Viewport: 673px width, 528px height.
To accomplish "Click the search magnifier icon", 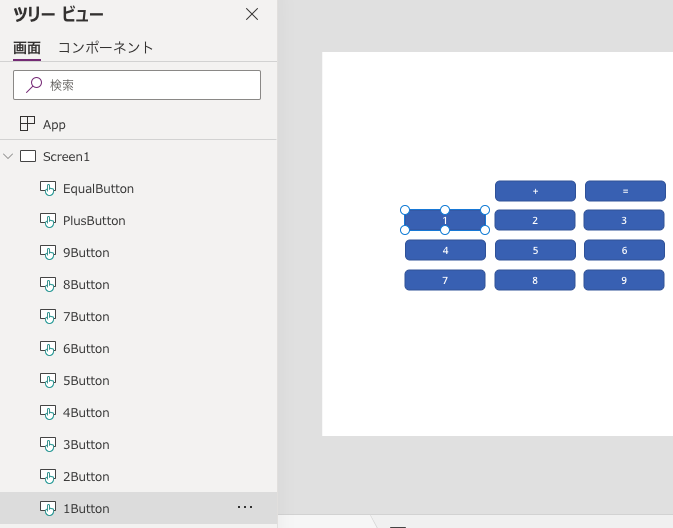I will [33, 85].
